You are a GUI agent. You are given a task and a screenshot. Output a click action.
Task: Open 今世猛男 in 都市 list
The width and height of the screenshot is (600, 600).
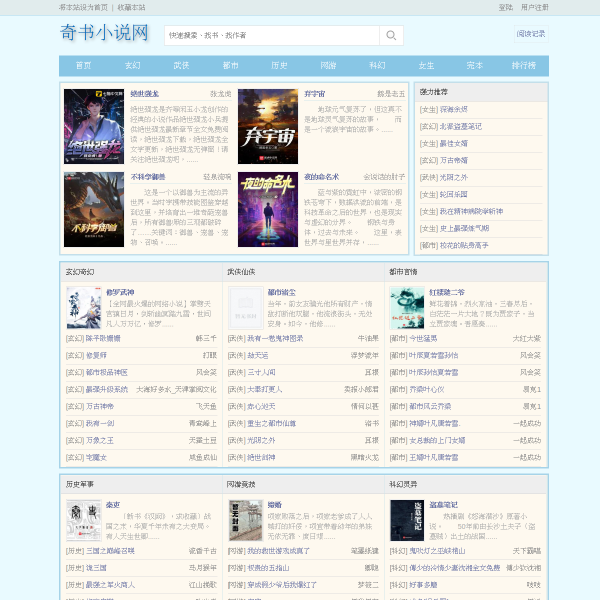coord(423,339)
